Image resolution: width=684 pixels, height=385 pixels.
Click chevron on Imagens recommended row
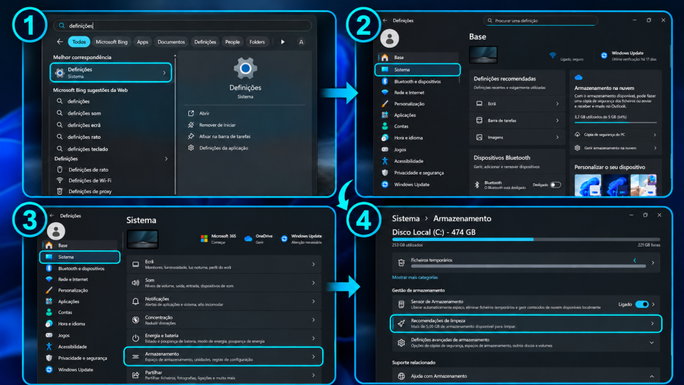click(557, 137)
